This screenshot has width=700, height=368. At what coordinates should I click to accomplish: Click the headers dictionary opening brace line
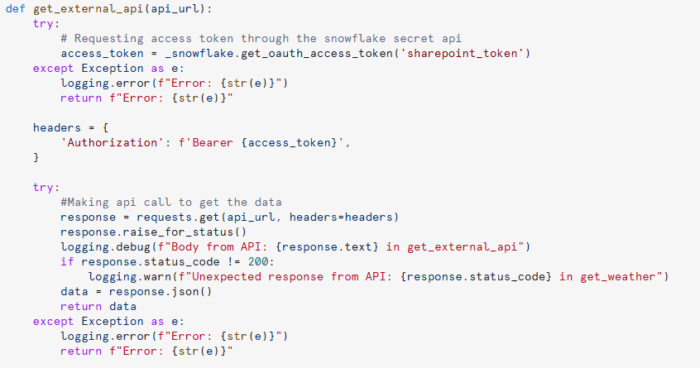click(x=71, y=128)
